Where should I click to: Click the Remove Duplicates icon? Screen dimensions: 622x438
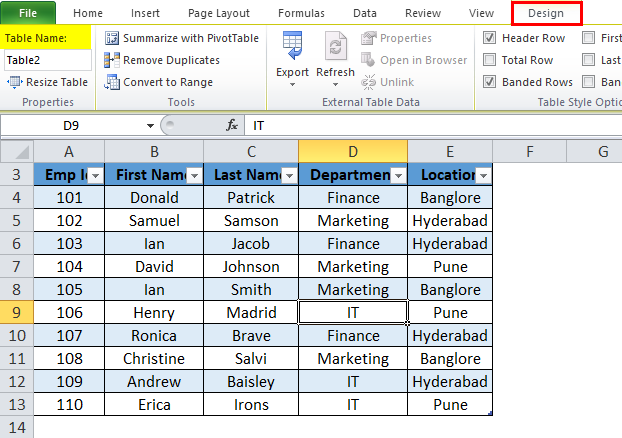coord(112,60)
